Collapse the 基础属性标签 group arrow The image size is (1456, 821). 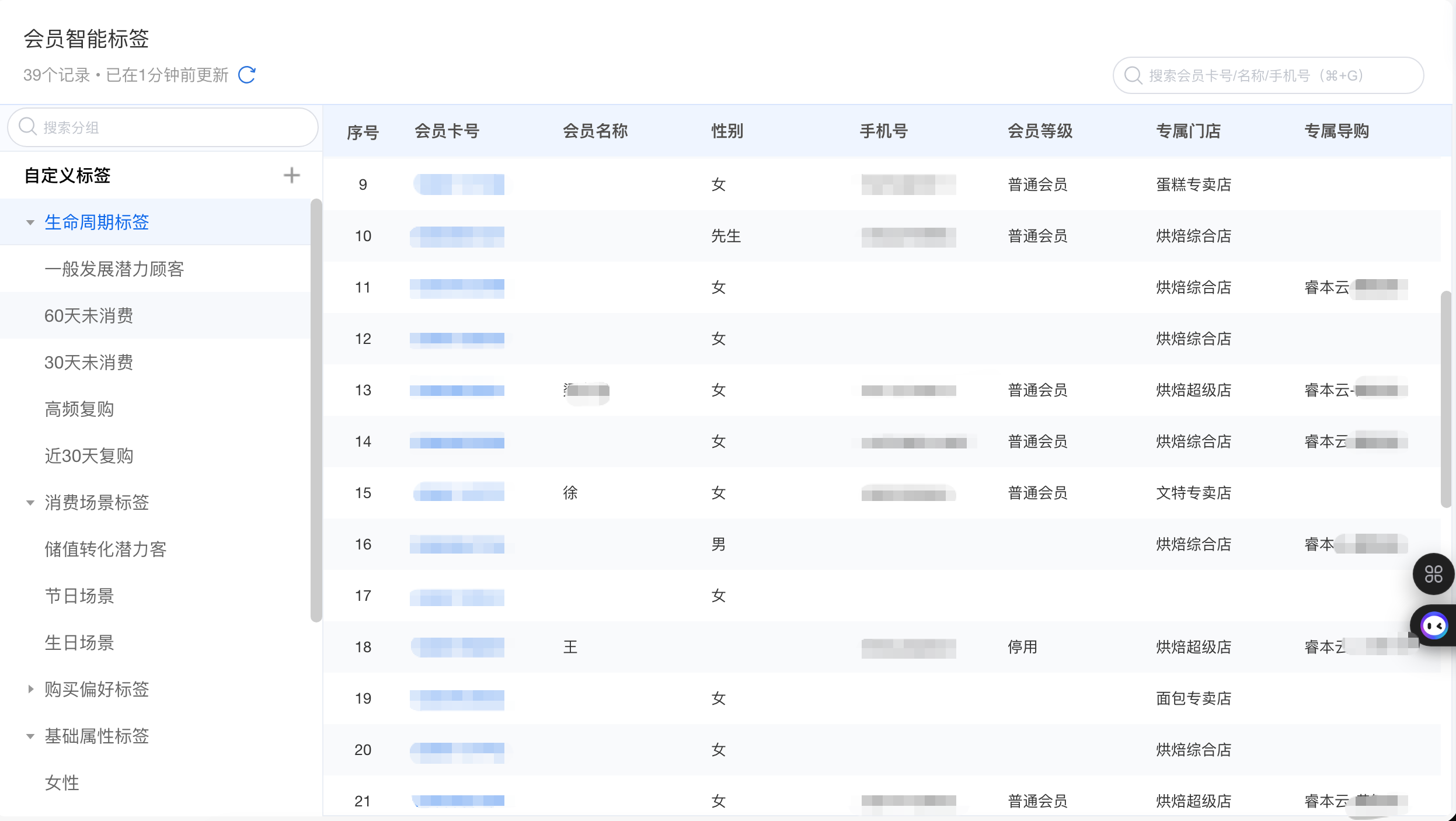(30, 736)
